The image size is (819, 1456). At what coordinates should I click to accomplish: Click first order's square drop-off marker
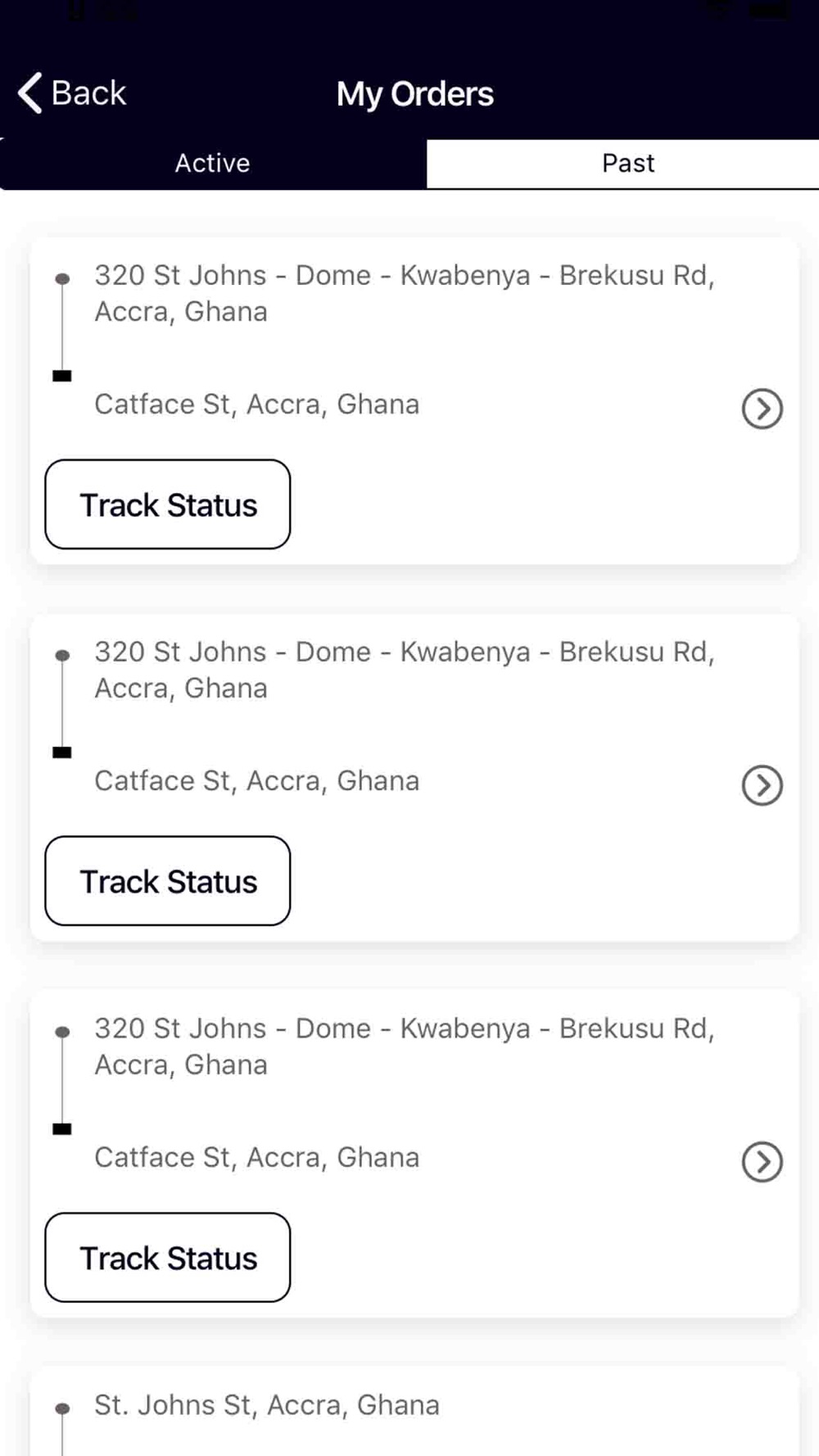62,376
